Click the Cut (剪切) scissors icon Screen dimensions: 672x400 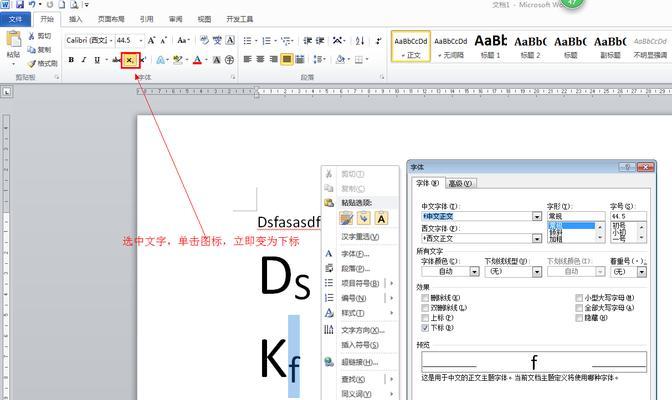coord(31,36)
